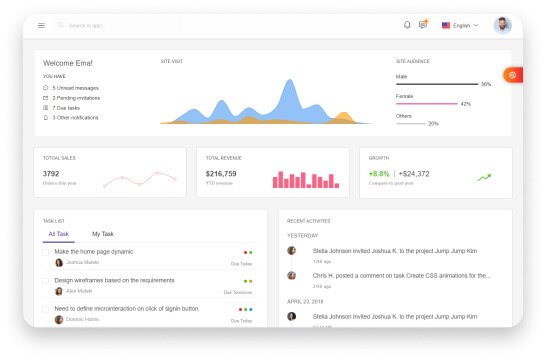This screenshot has height=360, width=546.
Task: Switch to the All Task tab
Action: 58,234
